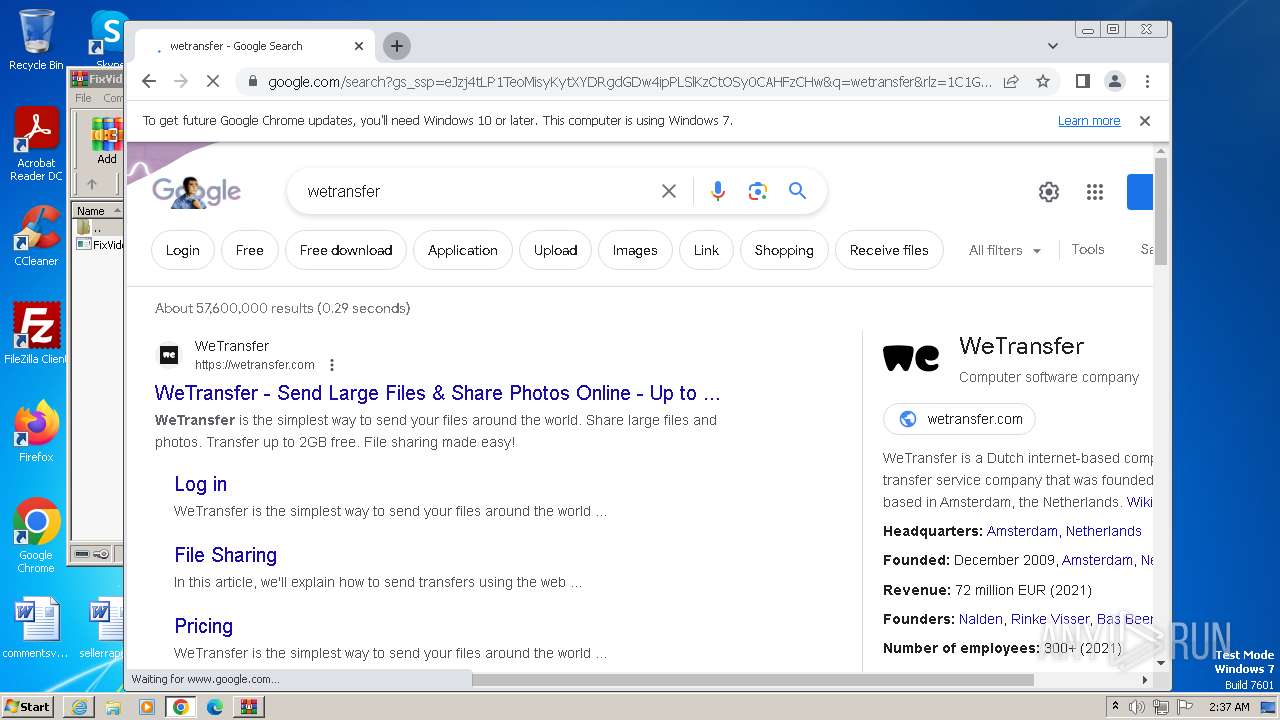Screen dimensions: 1280x720
Task: Clear the search box text
Action: click(x=669, y=191)
